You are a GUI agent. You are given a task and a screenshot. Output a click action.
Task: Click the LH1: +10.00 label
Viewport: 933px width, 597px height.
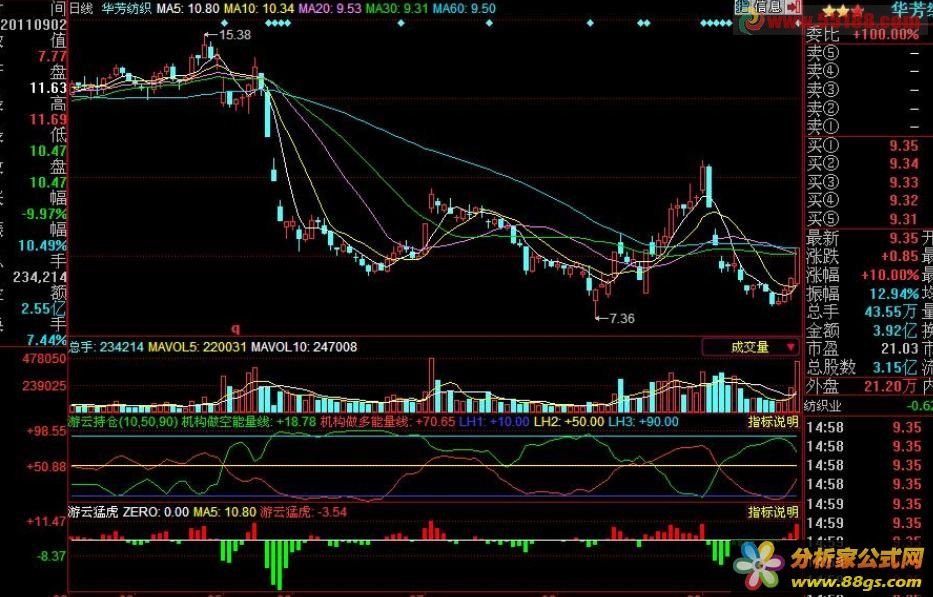(x=494, y=422)
